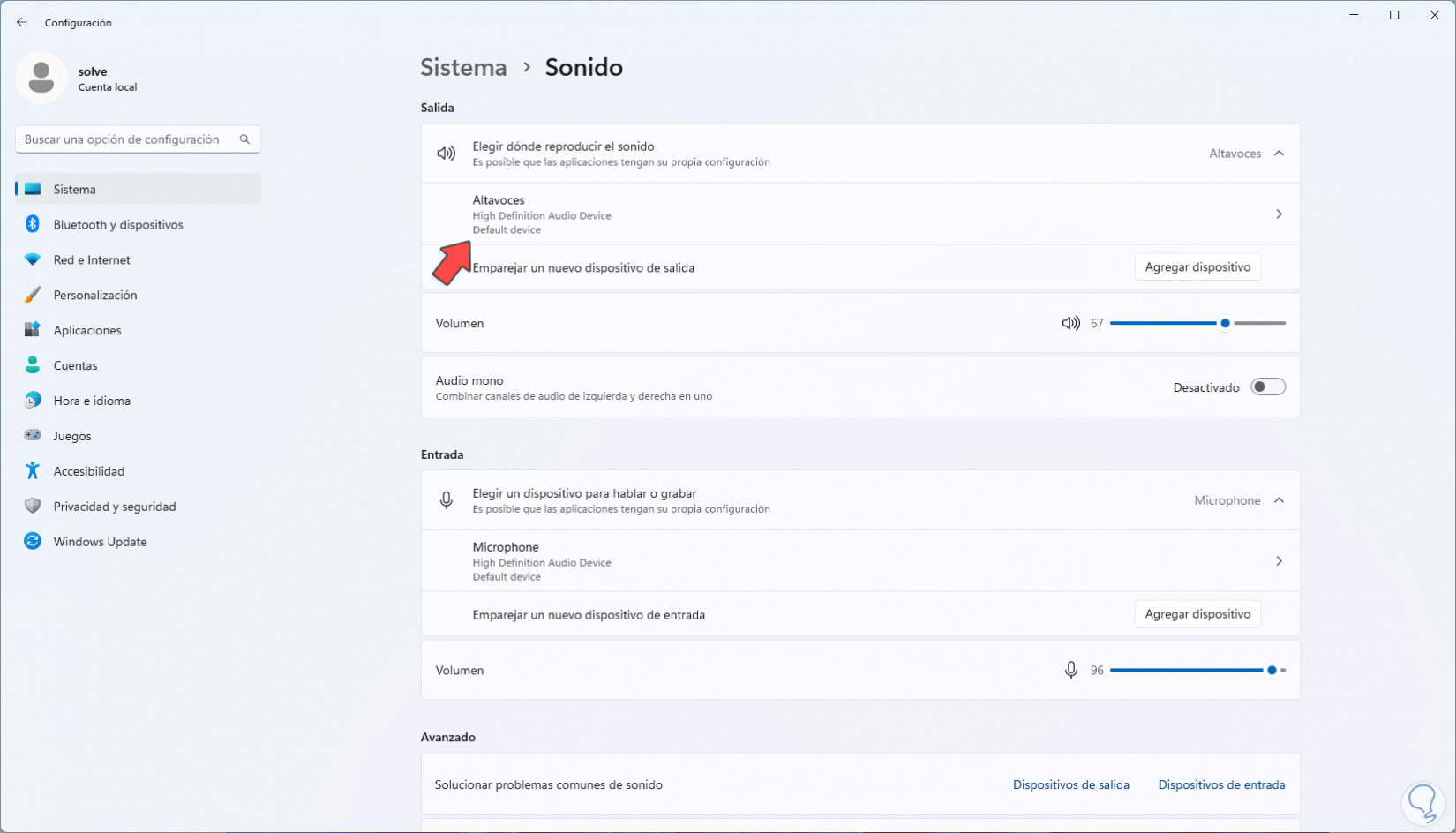1456x833 pixels.
Task: Click Agregar dispositivo for output
Action: tap(1197, 267)
